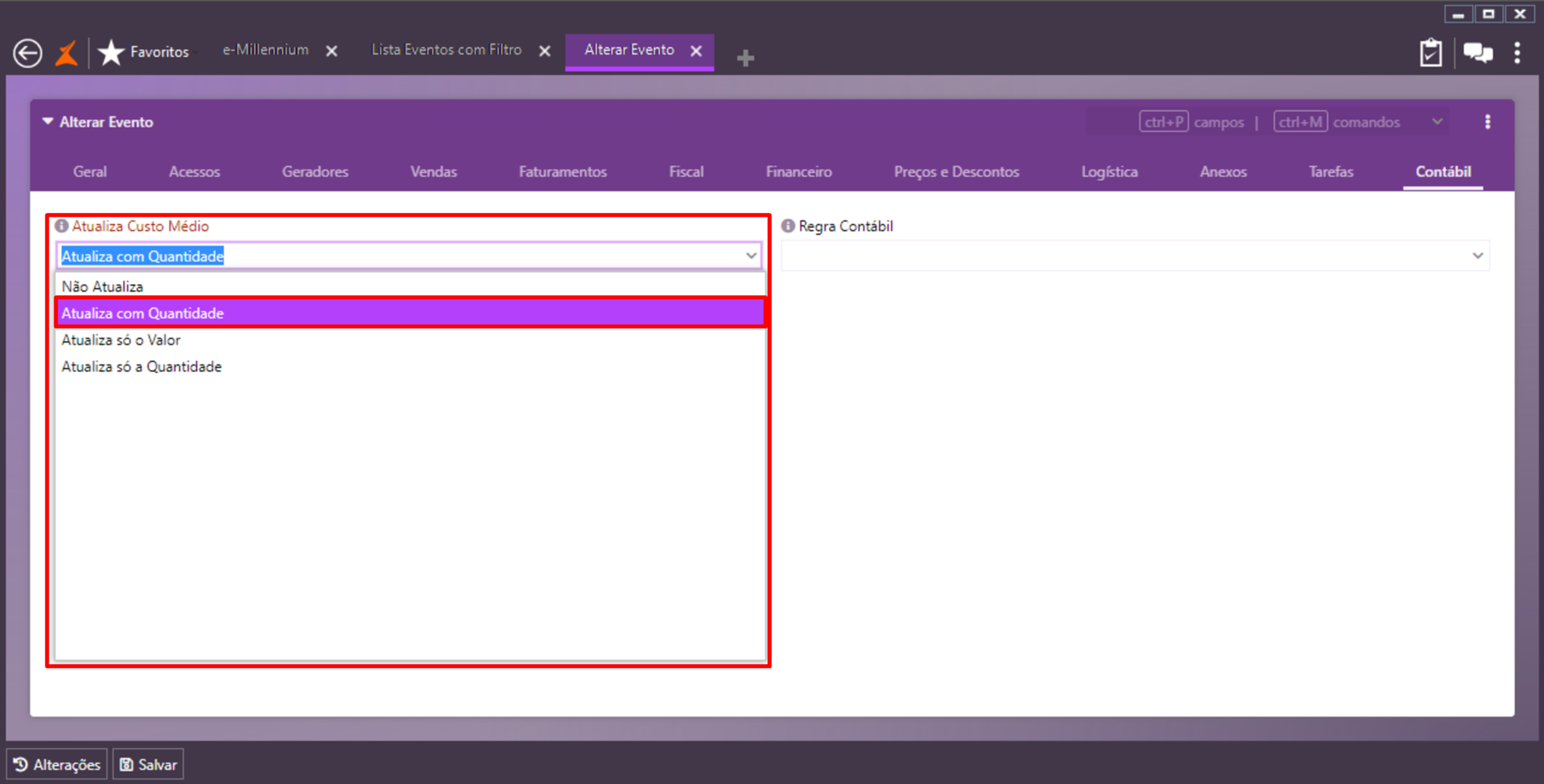Click the orange e-Millennium logo icon

(67, 53)
